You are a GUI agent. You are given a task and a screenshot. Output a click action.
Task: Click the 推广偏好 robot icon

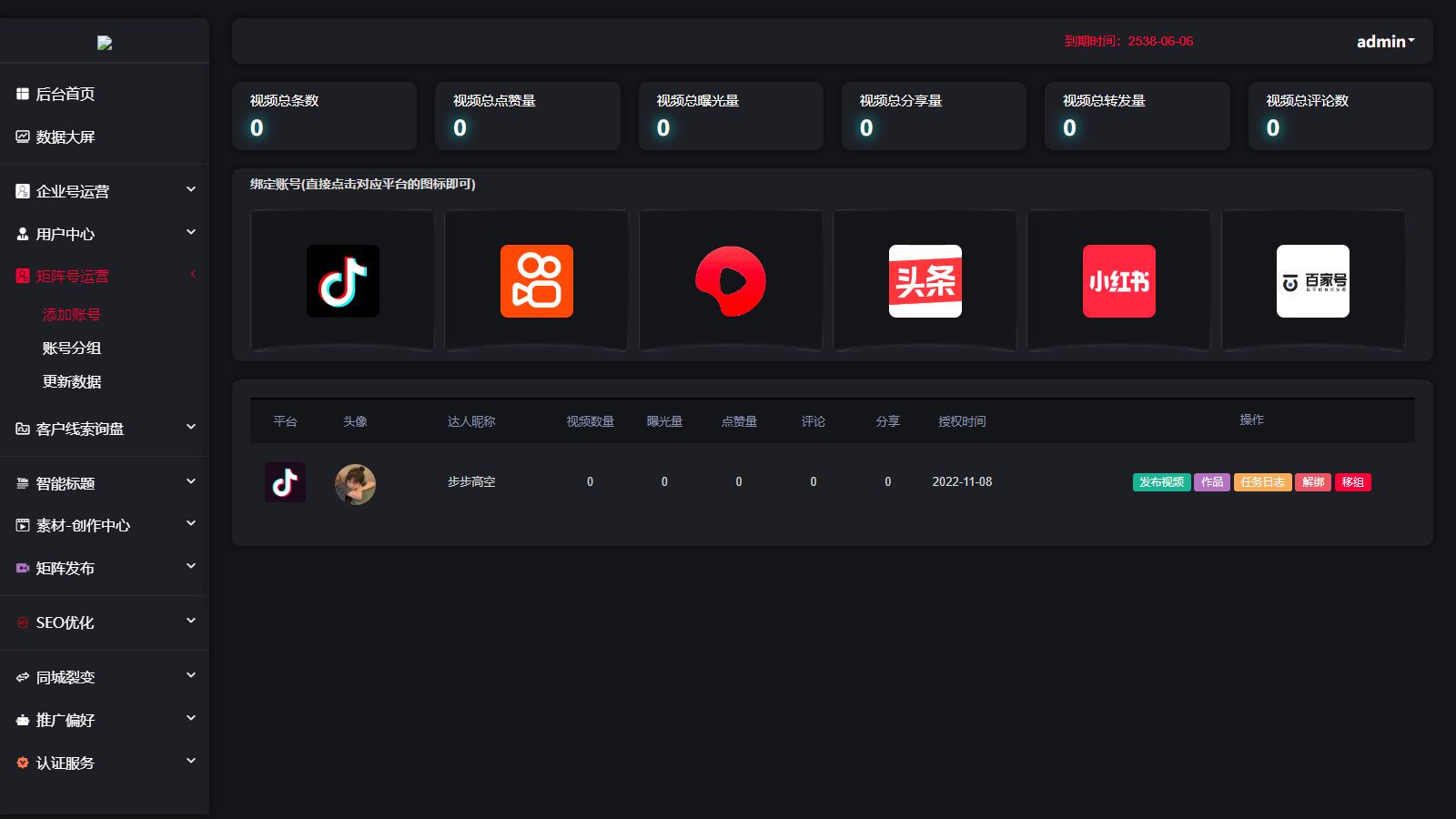(x=23, y=720)
